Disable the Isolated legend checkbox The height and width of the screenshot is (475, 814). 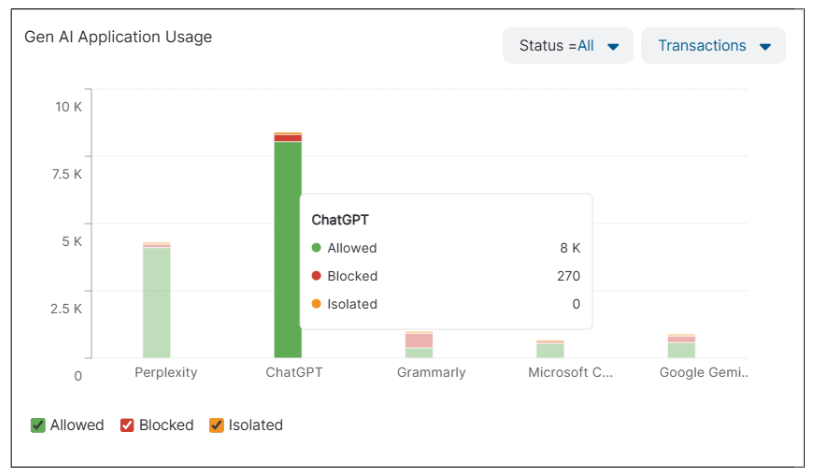tap(216, 425)
